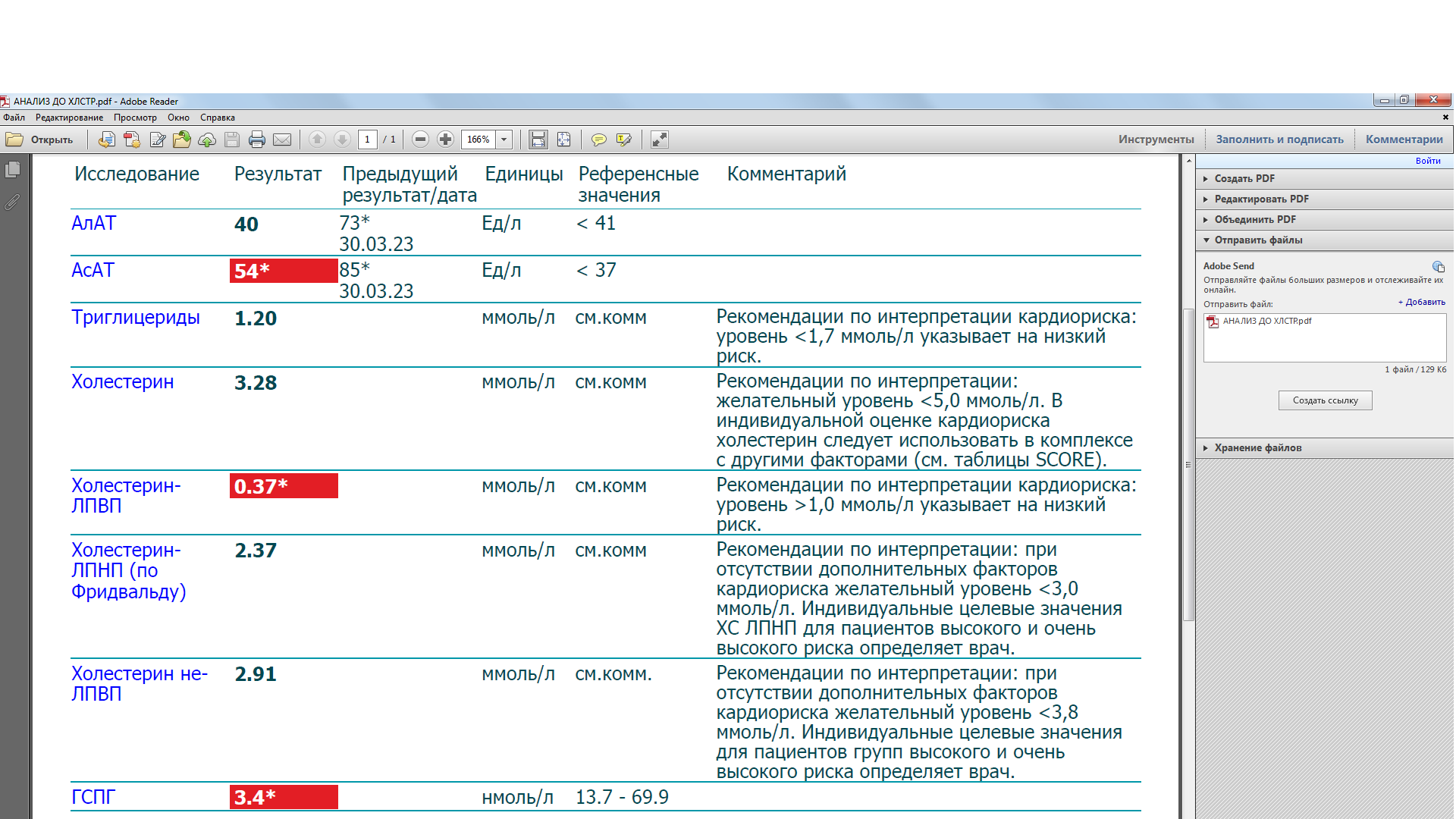Click the zoom out minus button
The width and height of the screenshot is (1456, 819).
[421, 140]
